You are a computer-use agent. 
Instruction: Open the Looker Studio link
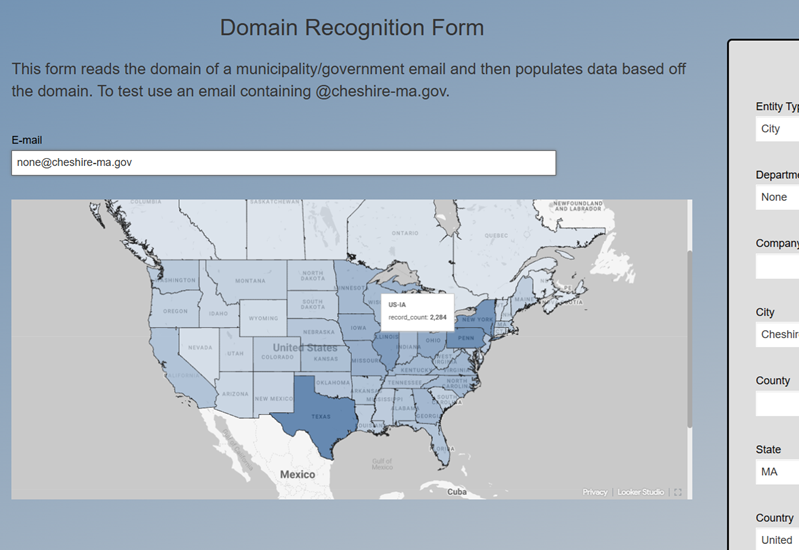tap(641, 492)
